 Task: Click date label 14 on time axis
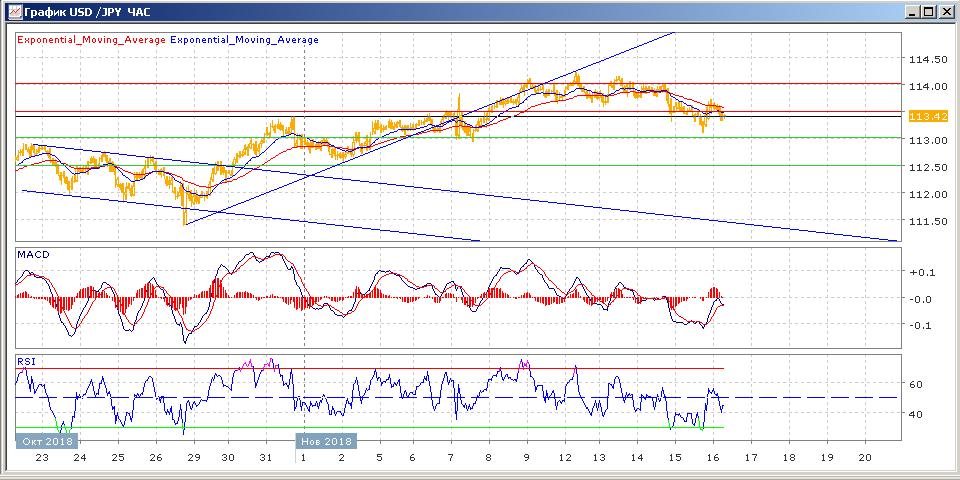click(637, 458)
